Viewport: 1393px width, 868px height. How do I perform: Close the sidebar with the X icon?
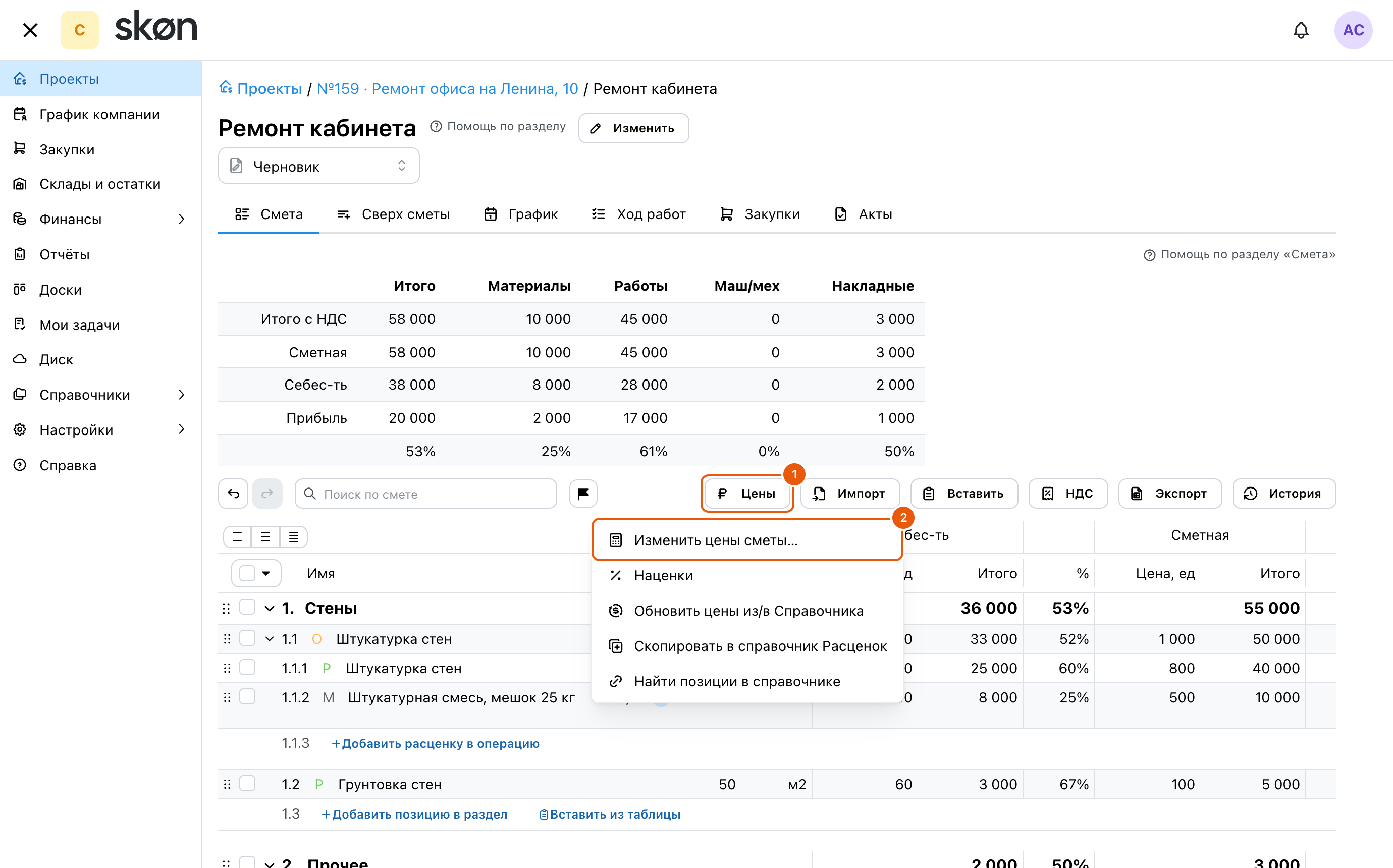[x=30, y=30]
